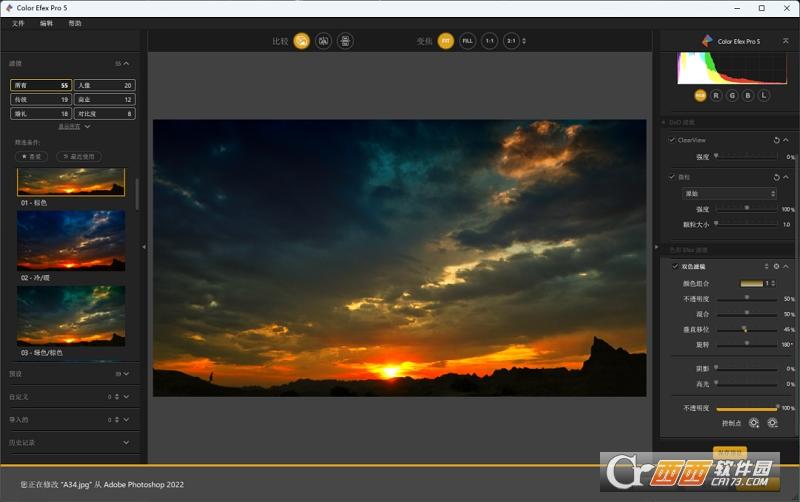The width and height of the screenshot is (800, 502).
Task: Pin the right panel with top-right icon
Action: pos(786,41)
